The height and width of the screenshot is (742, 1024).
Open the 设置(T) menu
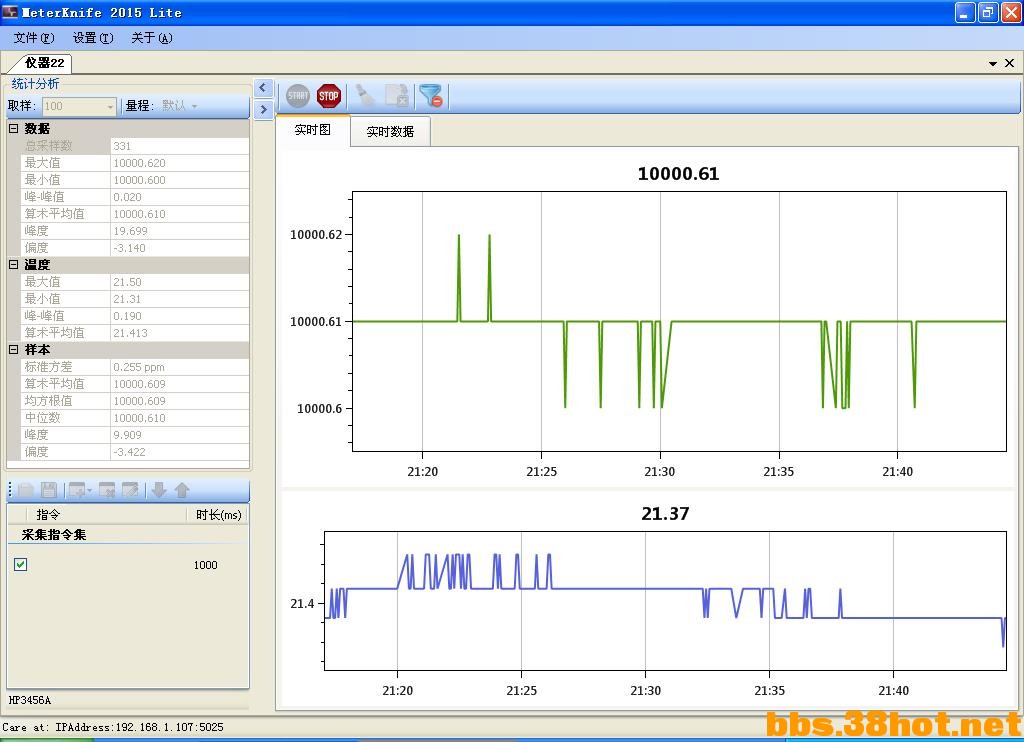[x=93, y=38]
